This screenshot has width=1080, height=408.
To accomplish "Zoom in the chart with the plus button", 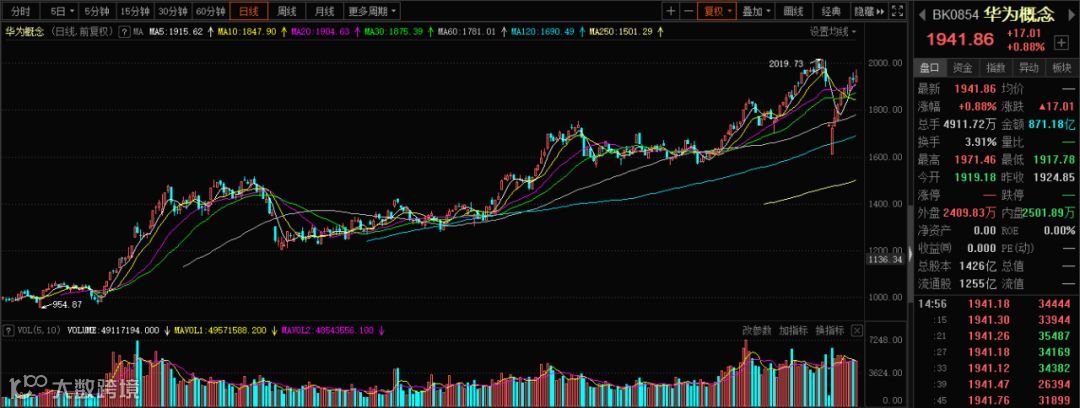I will [x=671, y=11].
